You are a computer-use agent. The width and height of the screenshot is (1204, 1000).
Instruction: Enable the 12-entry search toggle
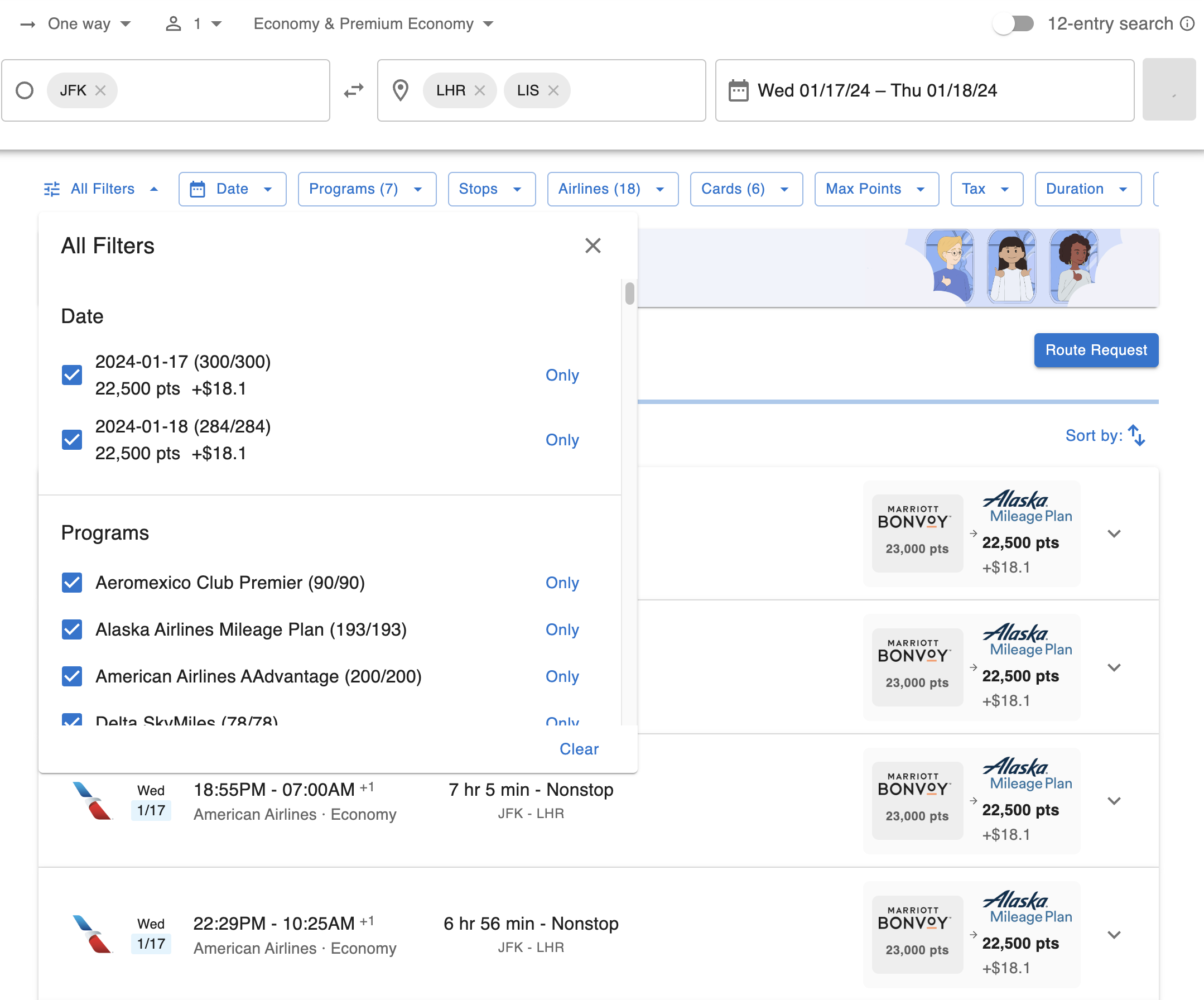coord(1014,23)
